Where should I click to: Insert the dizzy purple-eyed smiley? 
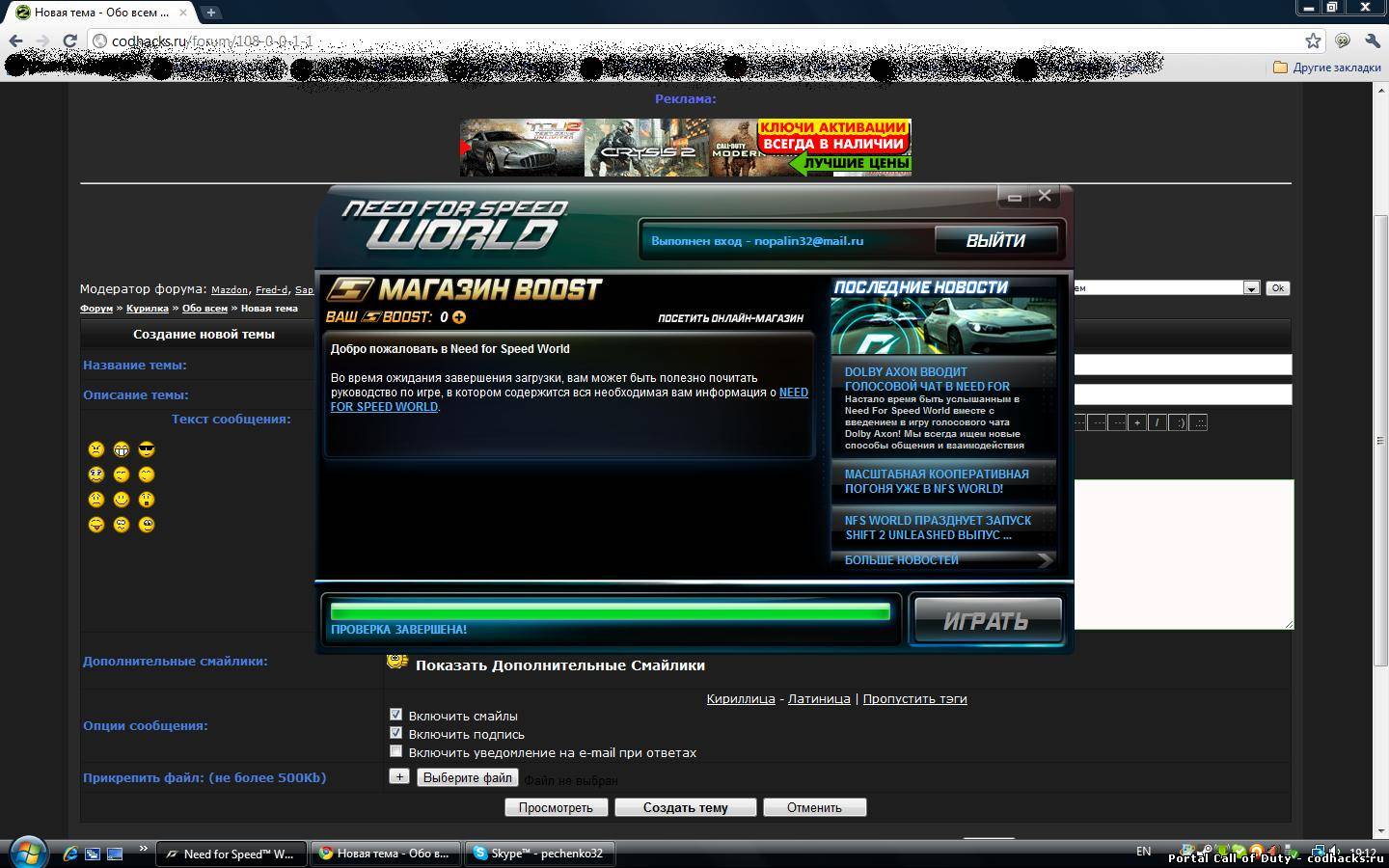(x=95, y=475)
